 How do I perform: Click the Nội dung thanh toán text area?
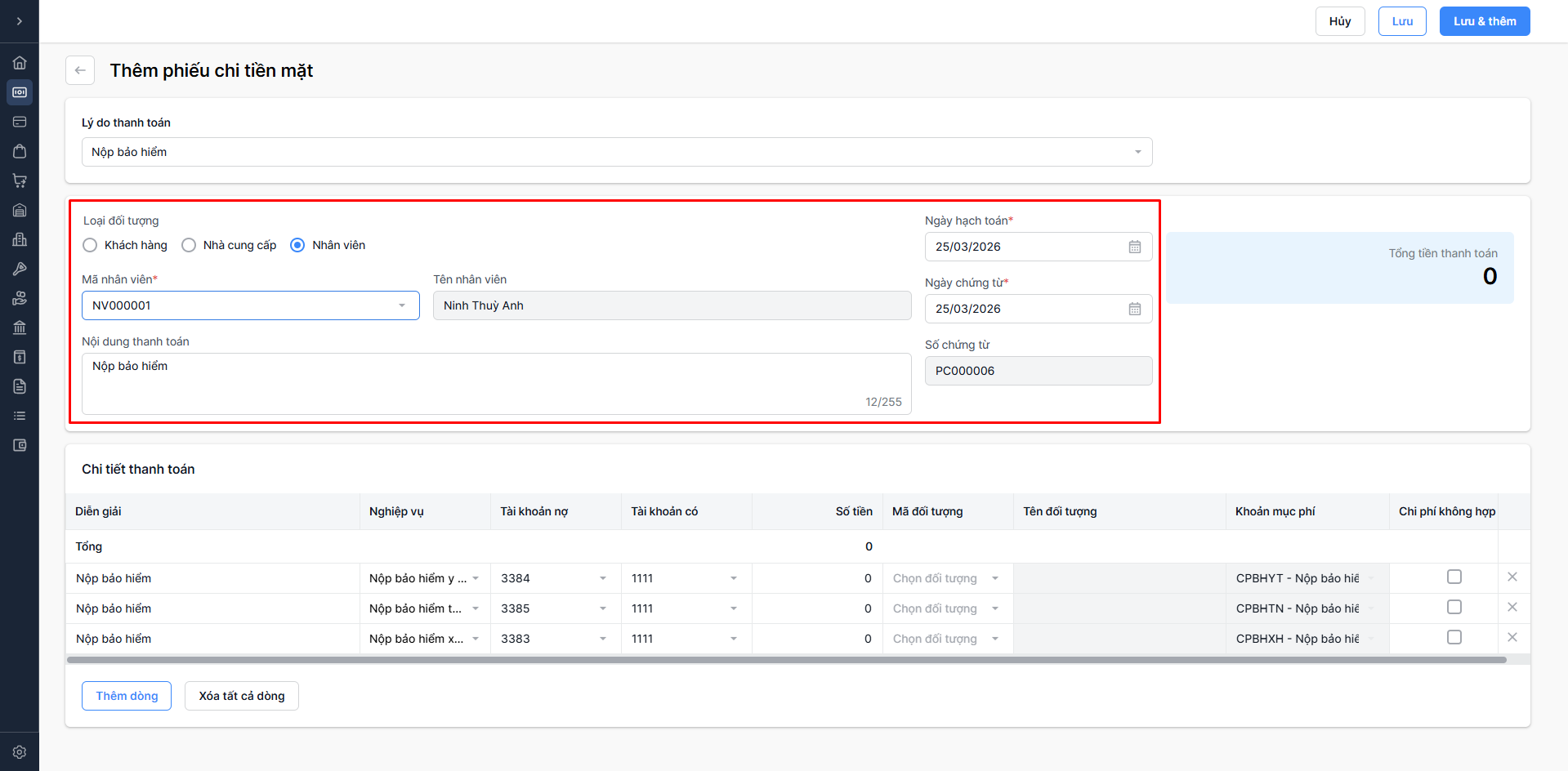coord(496,383)
